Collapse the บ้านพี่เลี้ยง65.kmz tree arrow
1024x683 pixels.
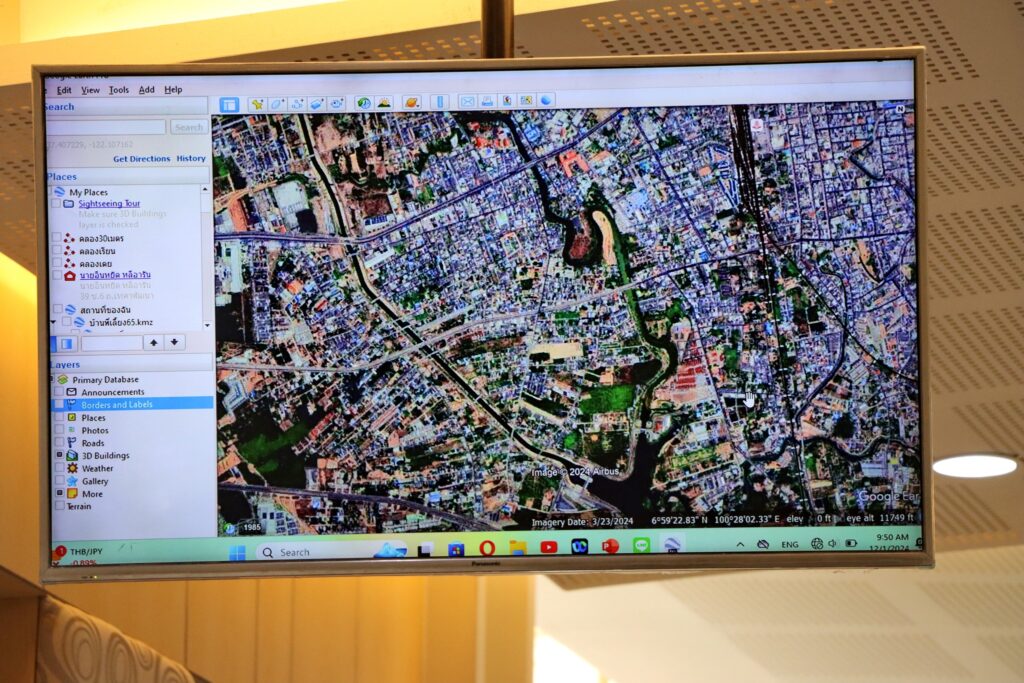(54, 323)
